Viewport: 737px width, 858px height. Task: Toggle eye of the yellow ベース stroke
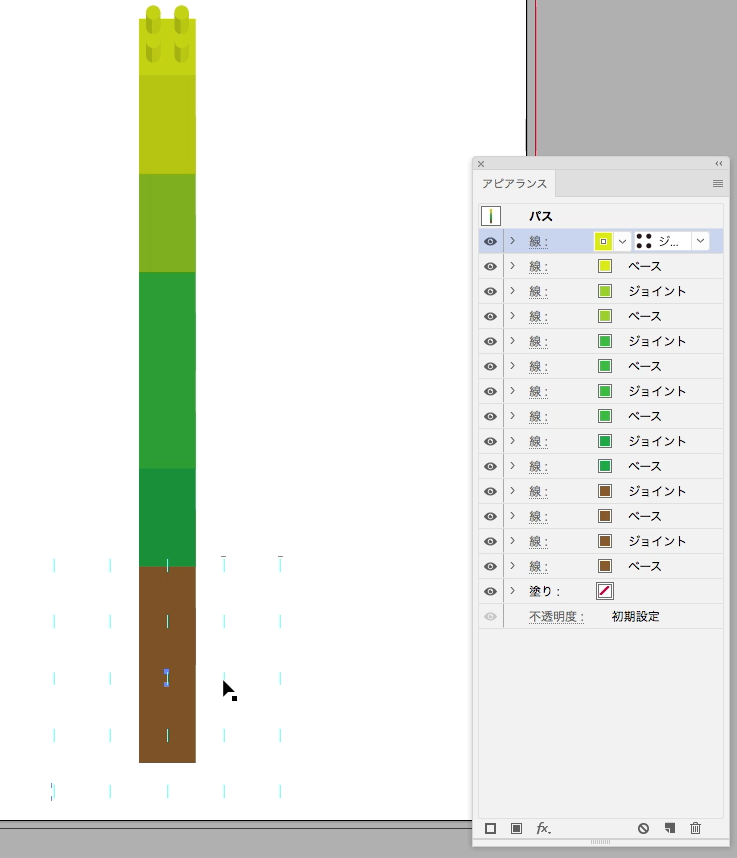(x=490, y=266)
